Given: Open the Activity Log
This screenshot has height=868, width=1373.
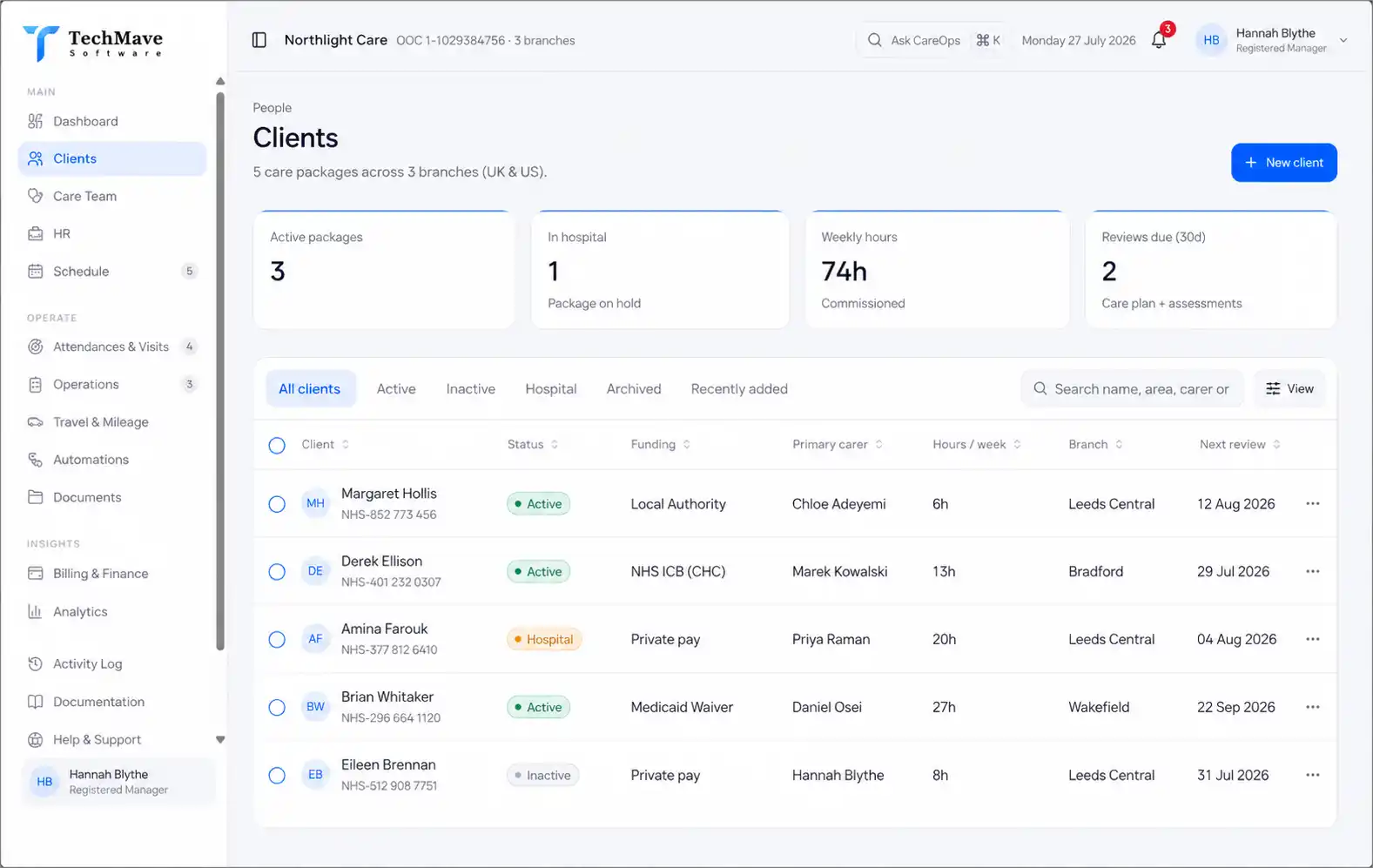Looking at the screenshot, I should click(x=111, y=663).
